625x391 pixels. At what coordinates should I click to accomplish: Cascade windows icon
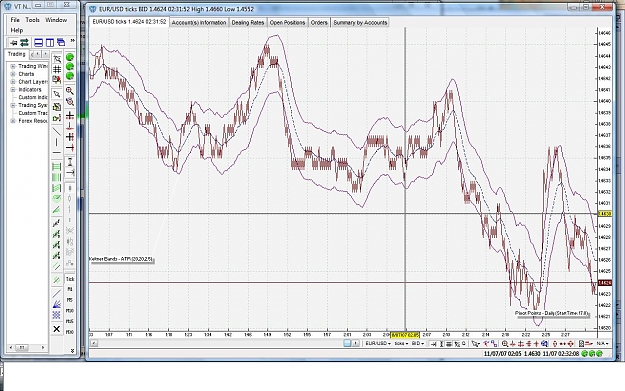point(61,42)
